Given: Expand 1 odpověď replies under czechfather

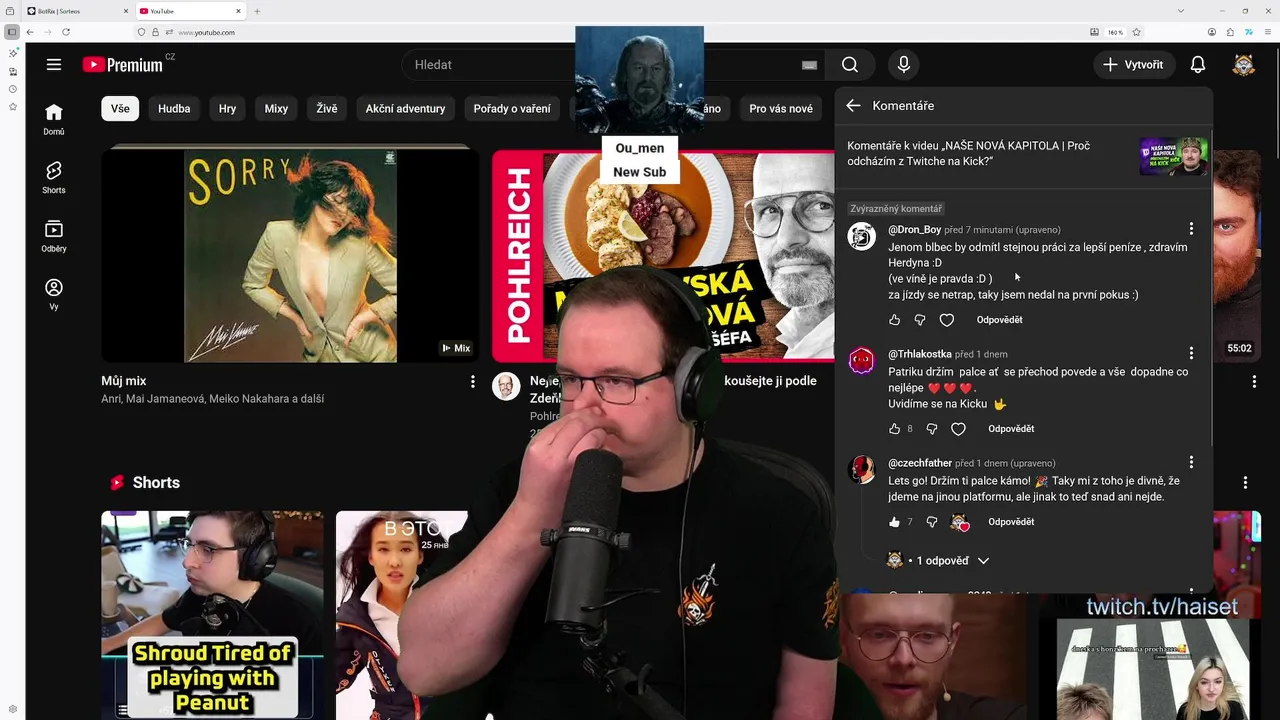Looking at the screenshot, I should pos(938,561).
